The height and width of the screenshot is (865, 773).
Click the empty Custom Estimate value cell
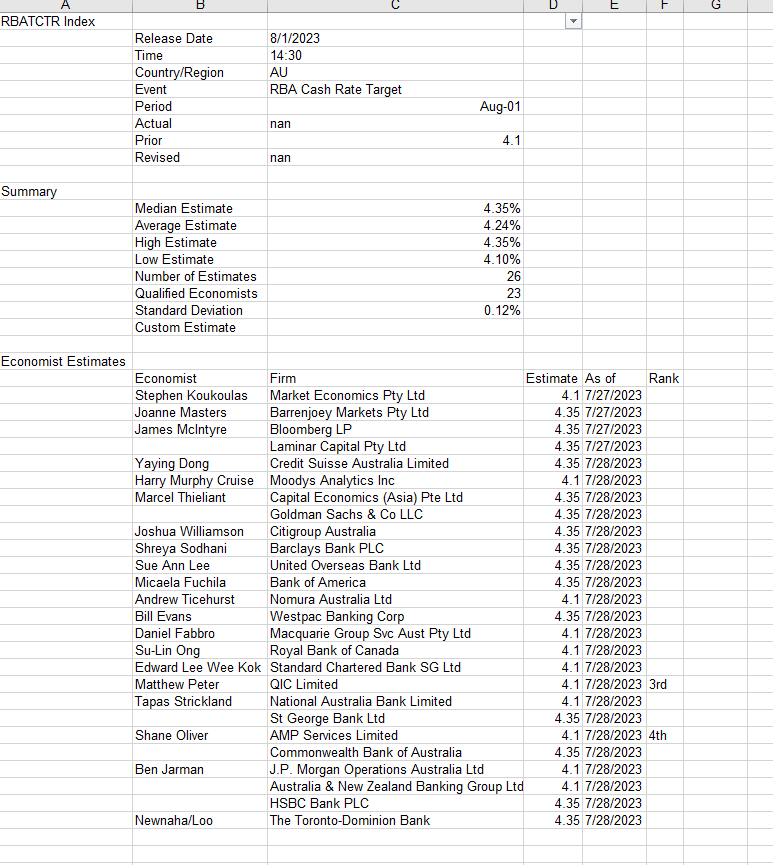[395, 327]
